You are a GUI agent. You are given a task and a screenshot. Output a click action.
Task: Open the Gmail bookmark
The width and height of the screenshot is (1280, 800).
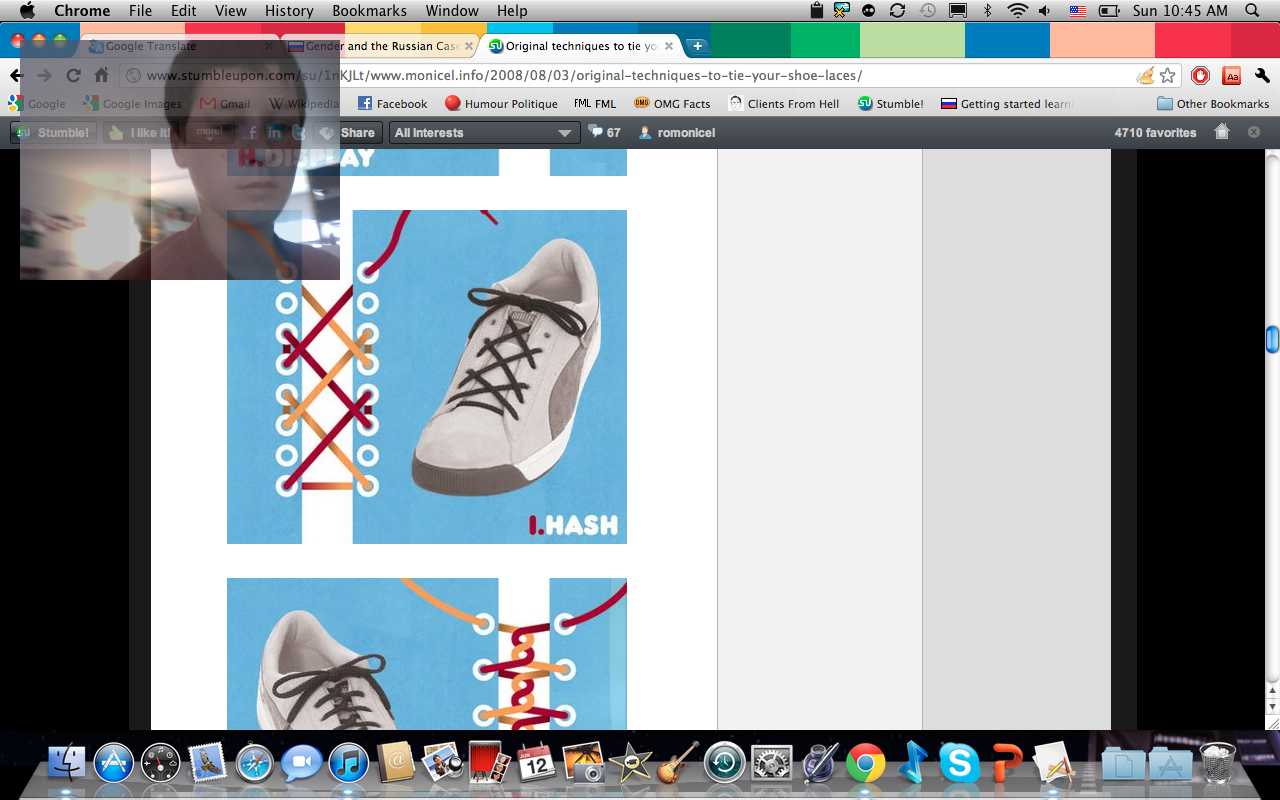[x=225, y=103]
